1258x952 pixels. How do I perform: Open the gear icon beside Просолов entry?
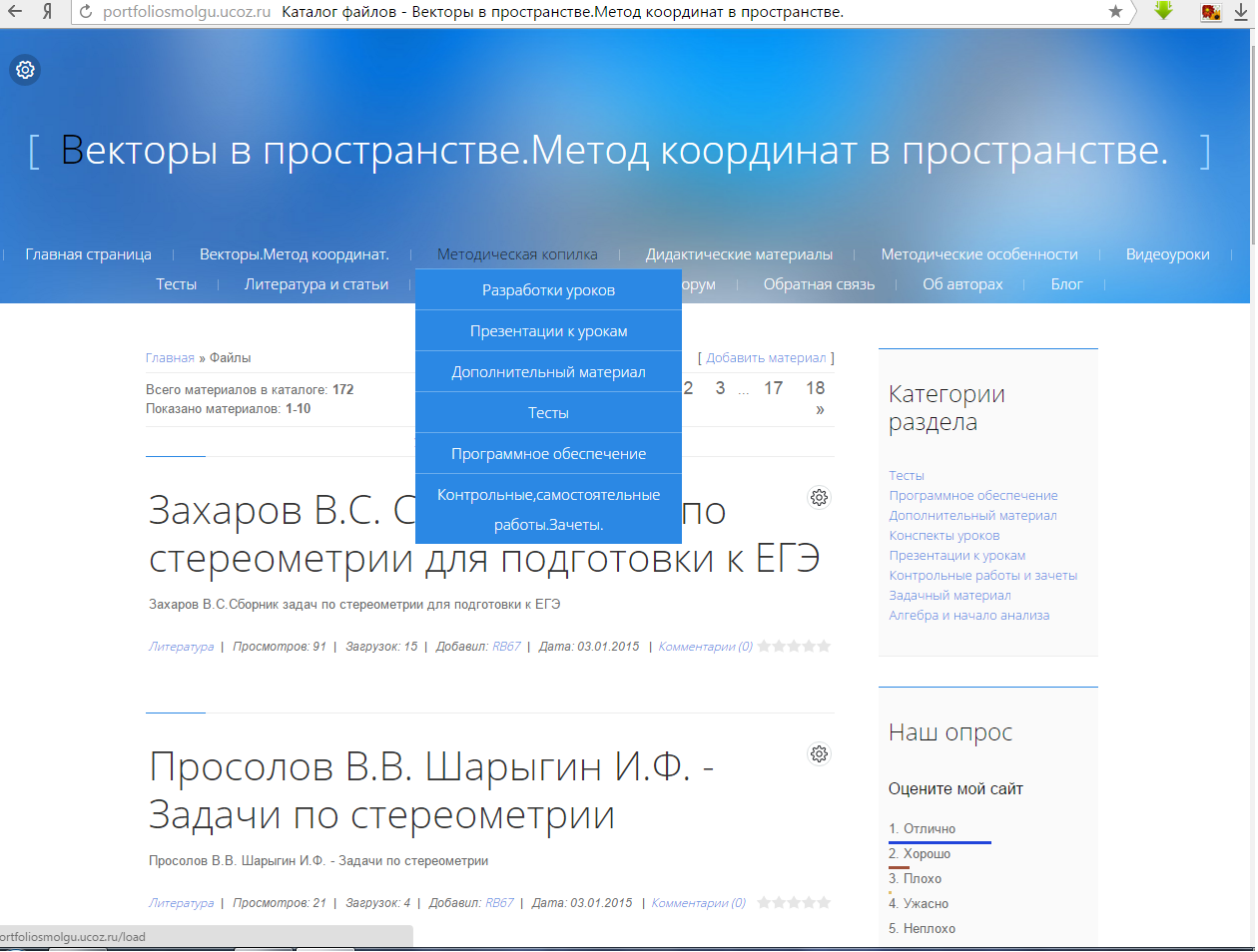[x=819, y=753]
